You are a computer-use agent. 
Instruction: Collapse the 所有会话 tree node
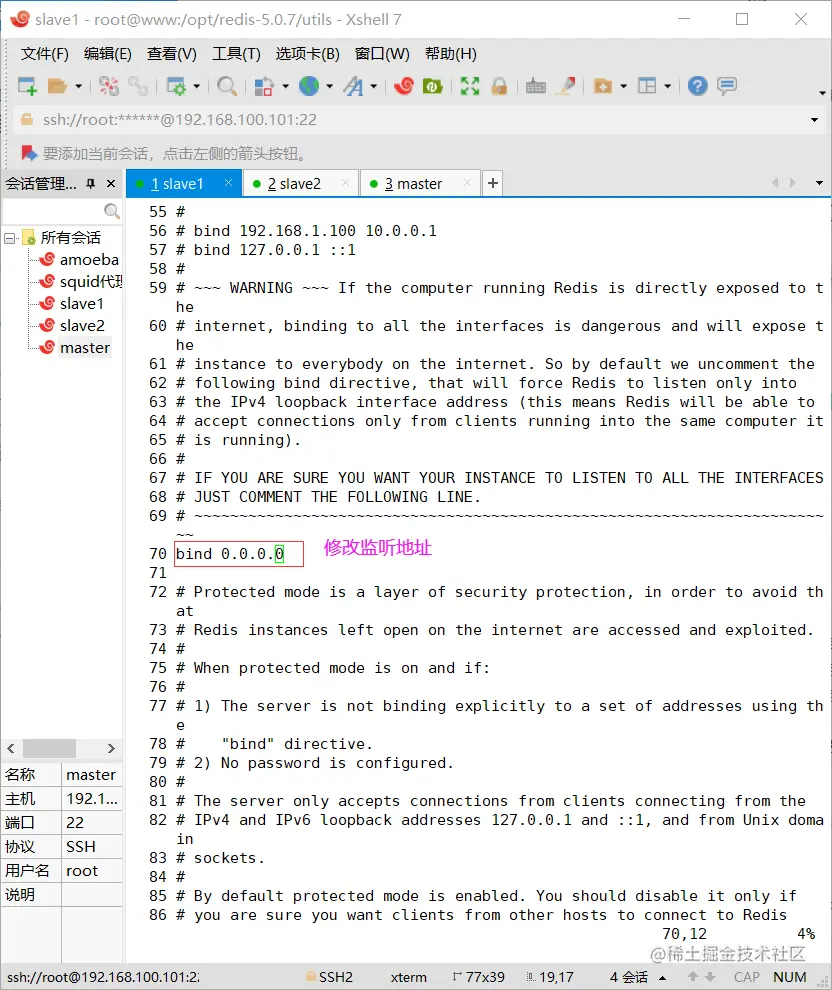[9, 238]
